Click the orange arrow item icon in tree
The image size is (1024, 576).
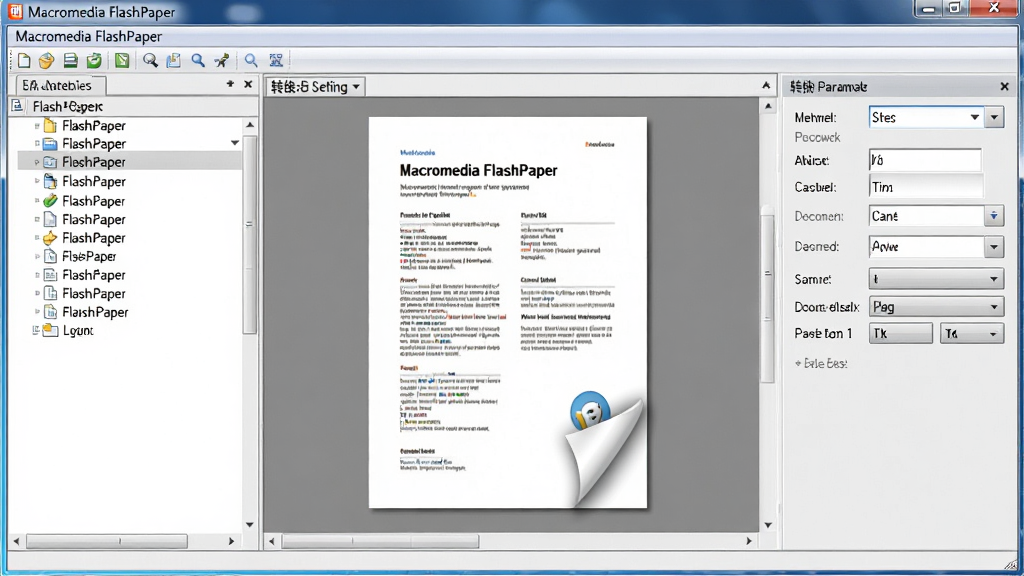click(50, 238)
